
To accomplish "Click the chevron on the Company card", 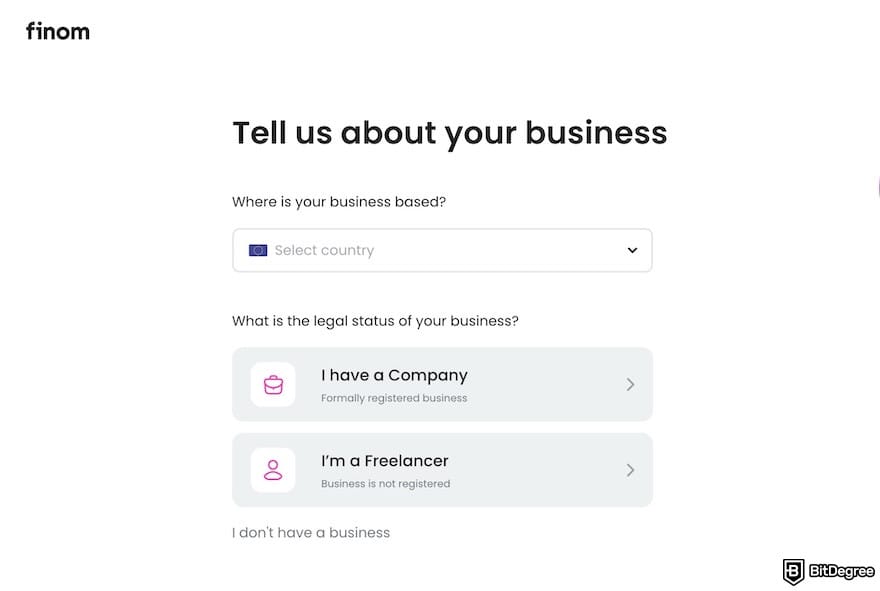I will click(x=631, y=384).
